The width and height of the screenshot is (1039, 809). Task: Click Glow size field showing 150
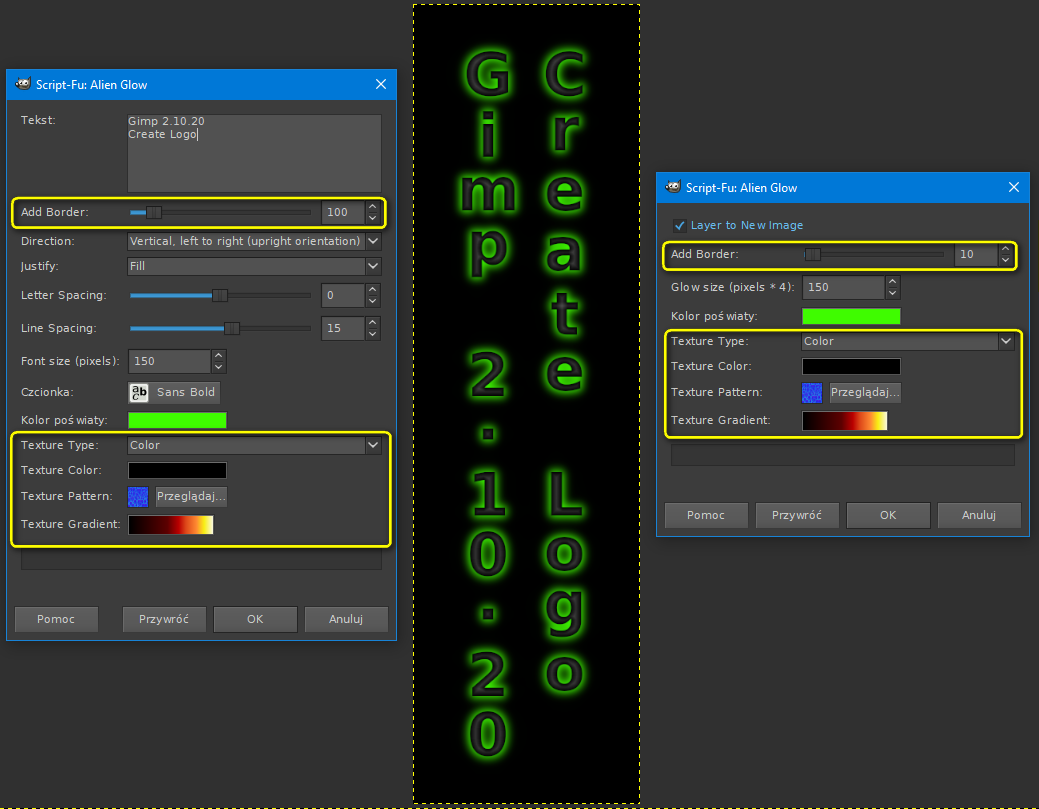844,288
